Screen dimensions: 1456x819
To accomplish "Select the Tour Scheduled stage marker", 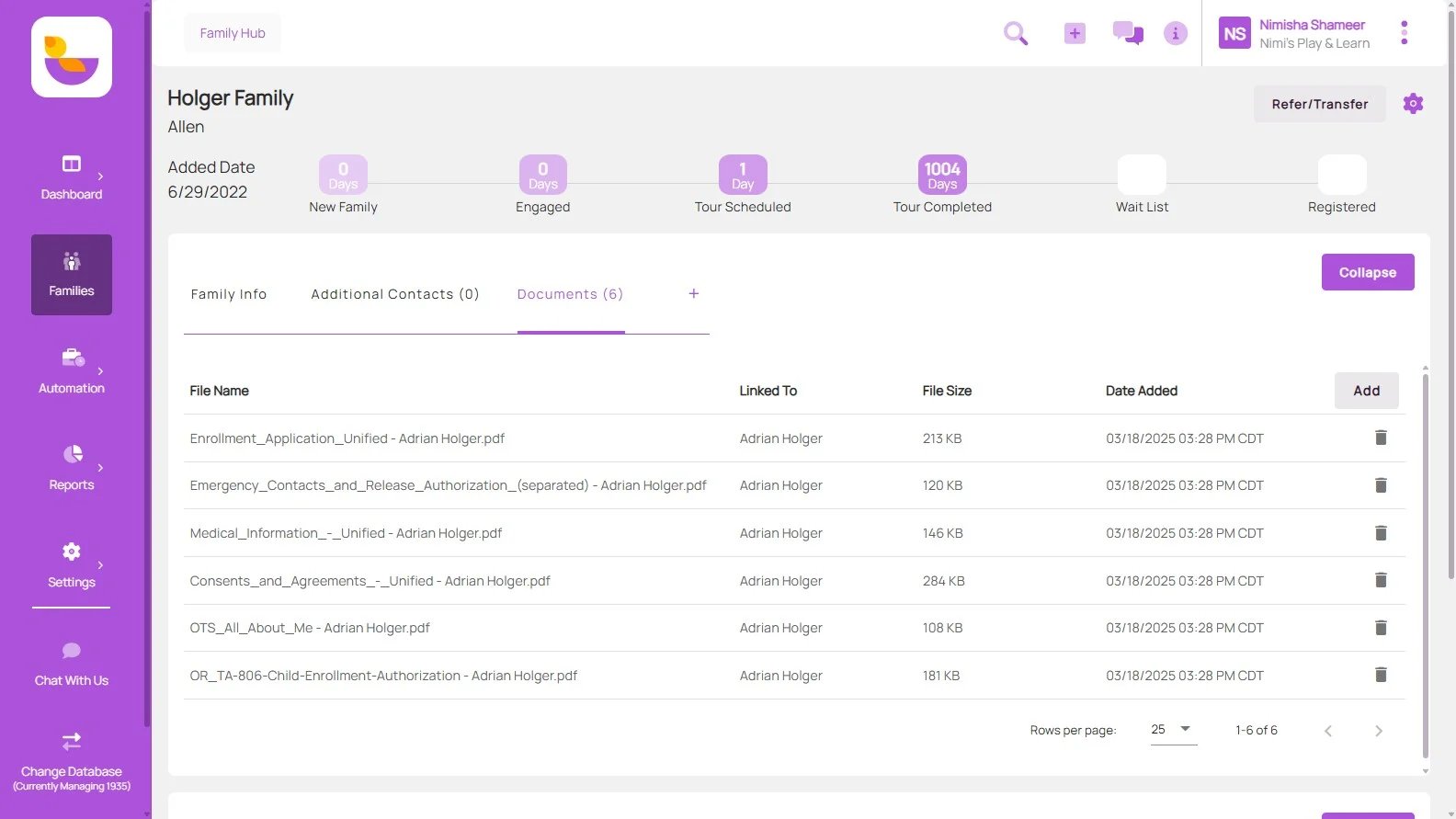I will (743, 175).
